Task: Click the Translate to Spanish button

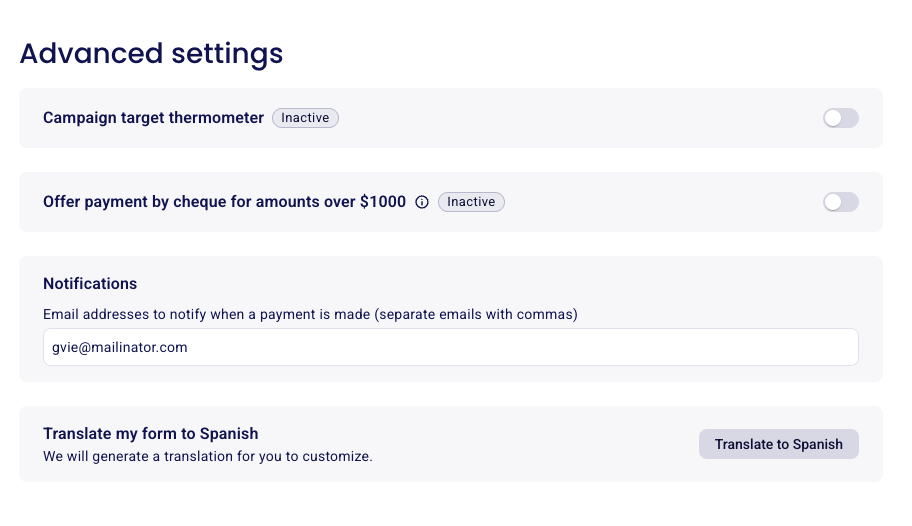Action: [778, 444]
